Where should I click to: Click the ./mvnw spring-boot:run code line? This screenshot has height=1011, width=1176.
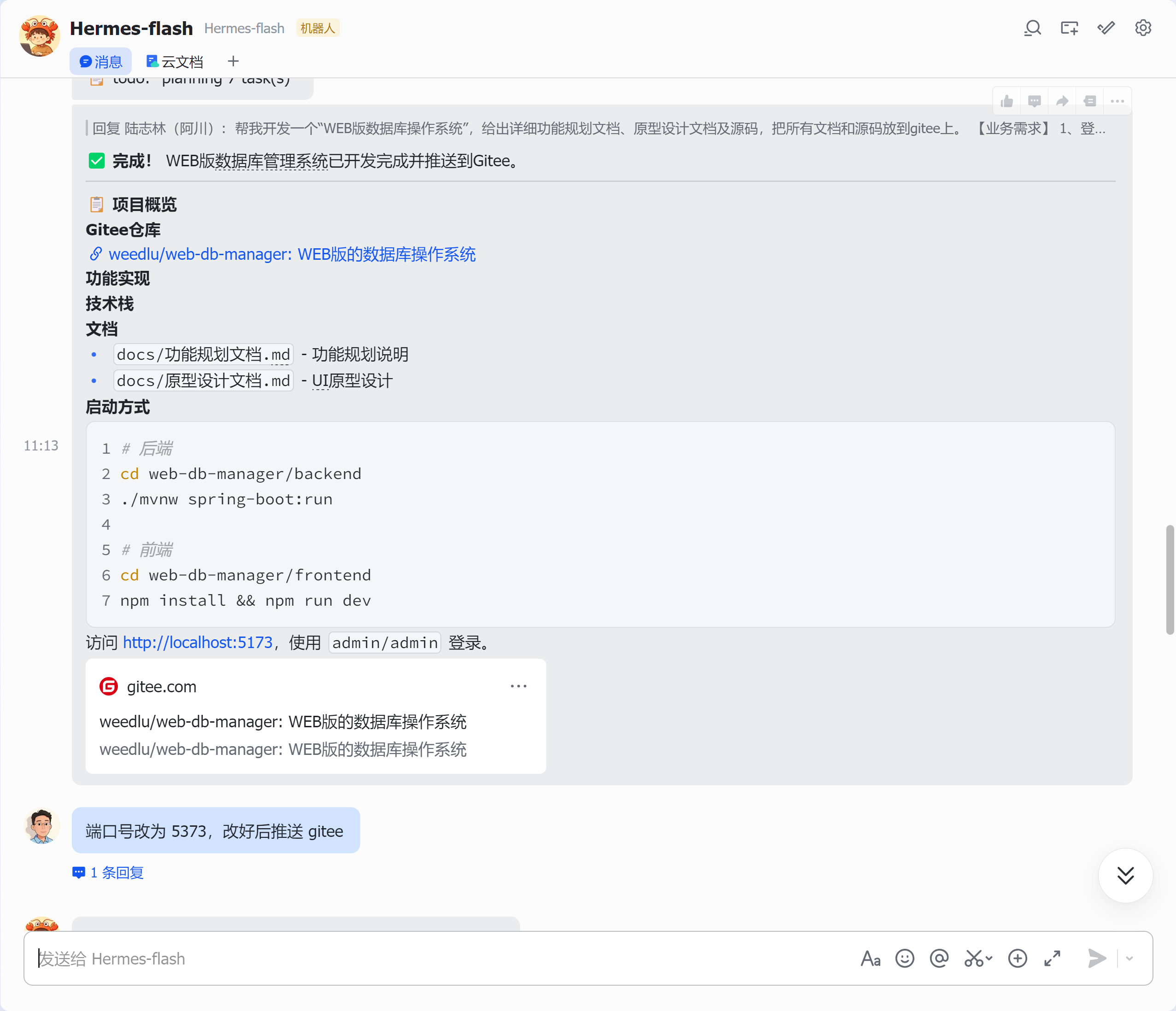pyautogui.click(x=227, y=500)
